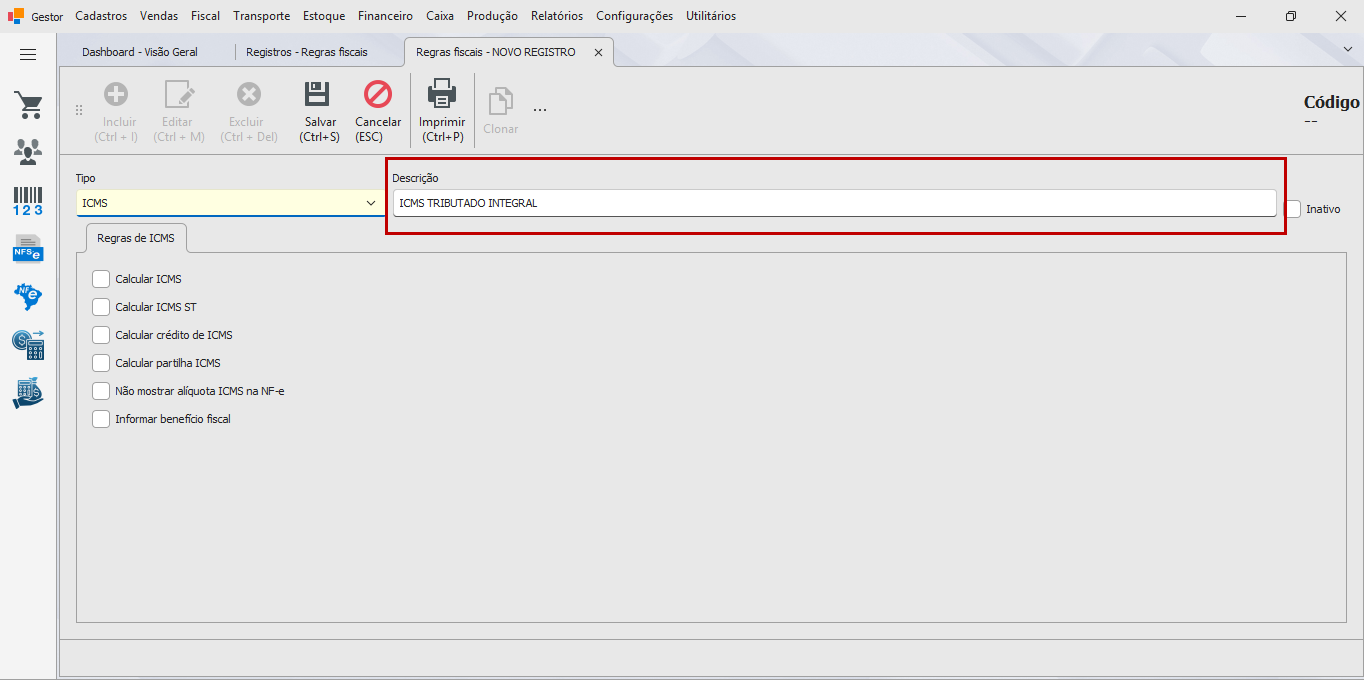Open the hamburger menu in the sidebar
This screenshot has width=1364, height=680.
(x=28, y=55)
